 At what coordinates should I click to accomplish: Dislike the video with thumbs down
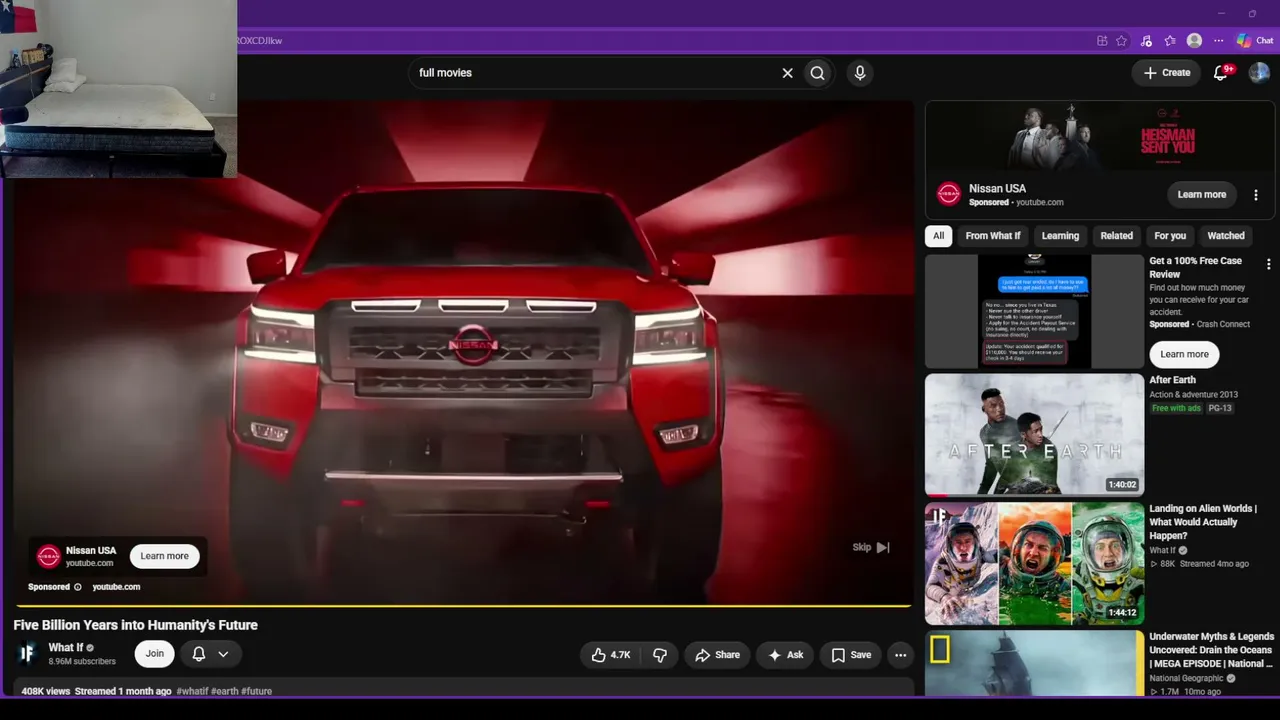(x=660, y=655)
